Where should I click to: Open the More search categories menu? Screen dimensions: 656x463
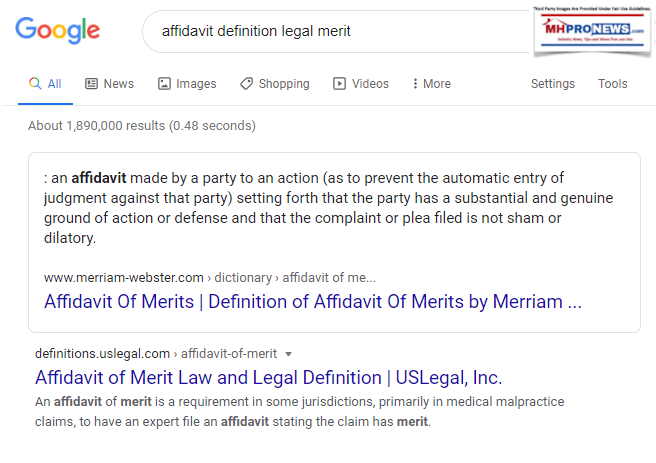(x=436, y=84)
